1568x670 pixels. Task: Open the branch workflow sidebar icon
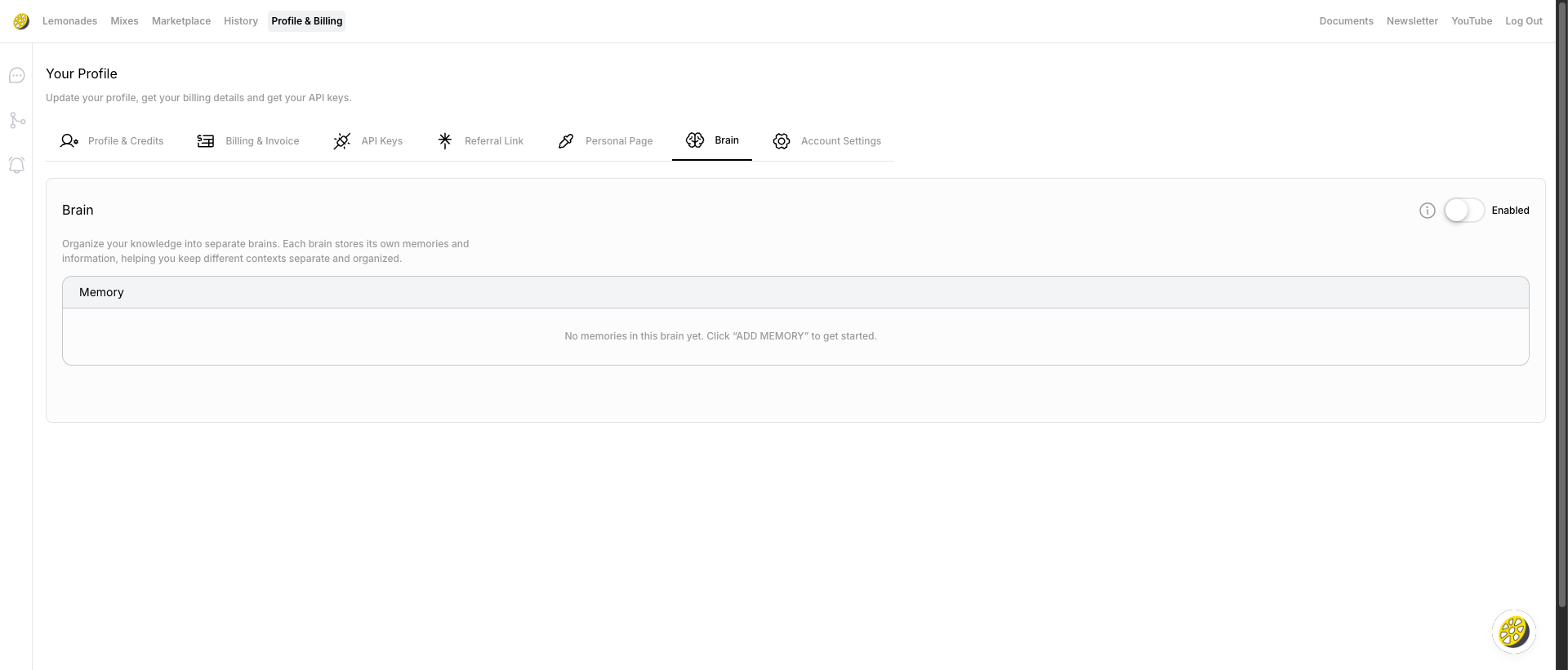[16, 121]
